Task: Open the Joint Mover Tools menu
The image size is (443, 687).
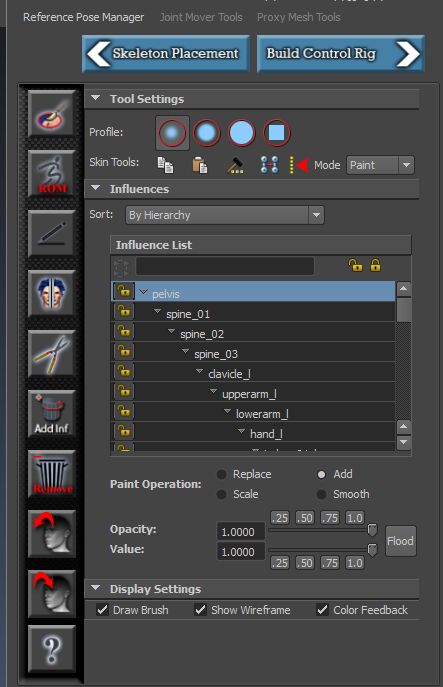Action: pyautogui.click(x=201, y=18)
